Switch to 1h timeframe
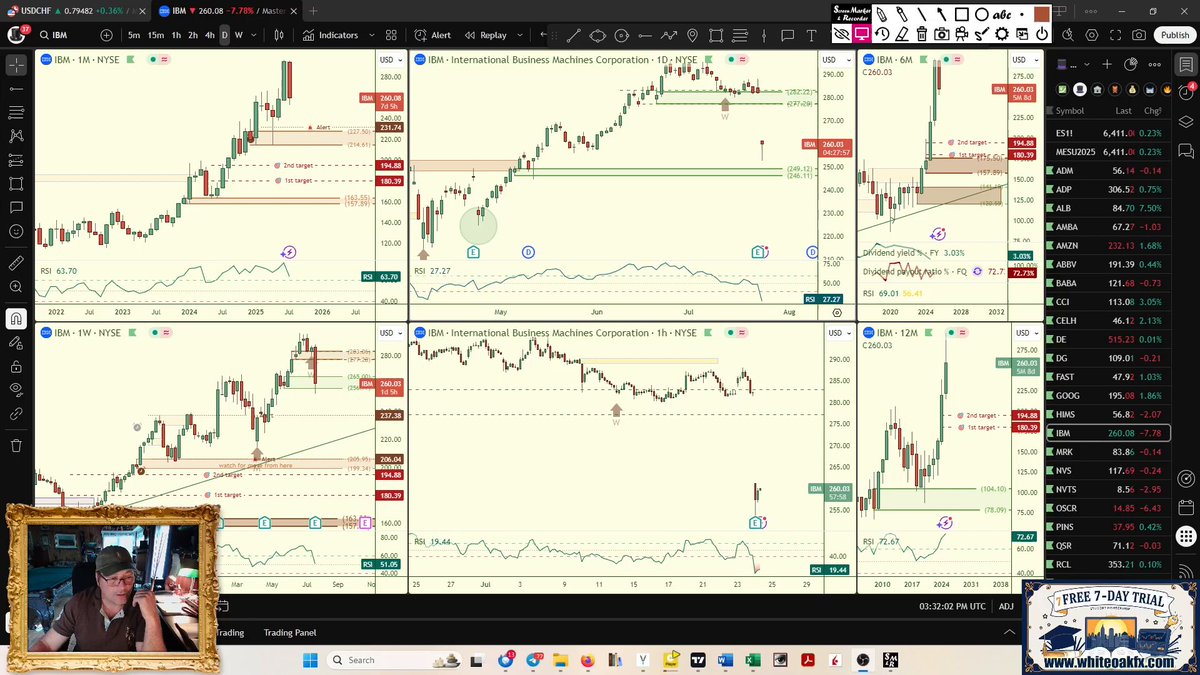Image resolution: width=1200 pixels, height=675 pixels. pyautogui.click(x=176, y=35)
